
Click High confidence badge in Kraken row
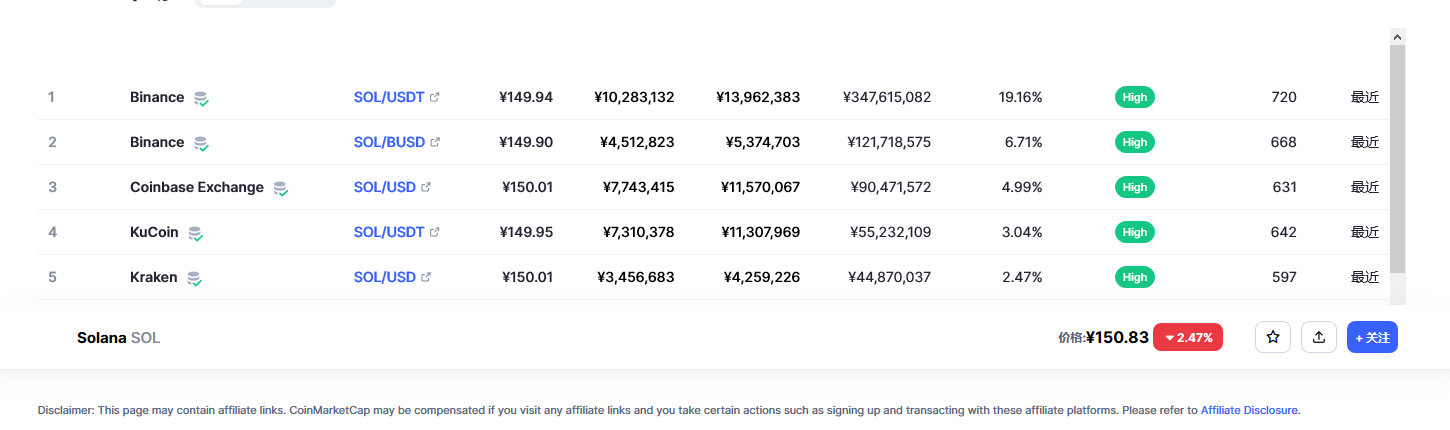tap(1135, 277)
